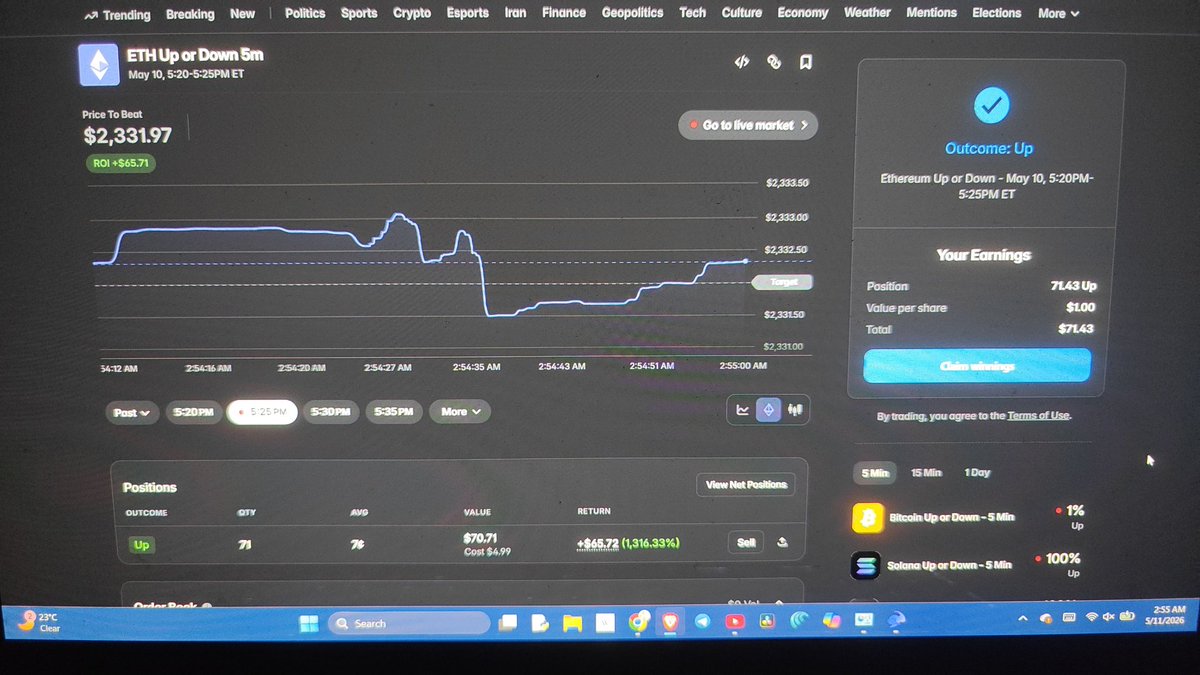Image resolution: width=1200 pixels, height=675 pixels.
Task: Open the More categories menu
Action: 1058,14
